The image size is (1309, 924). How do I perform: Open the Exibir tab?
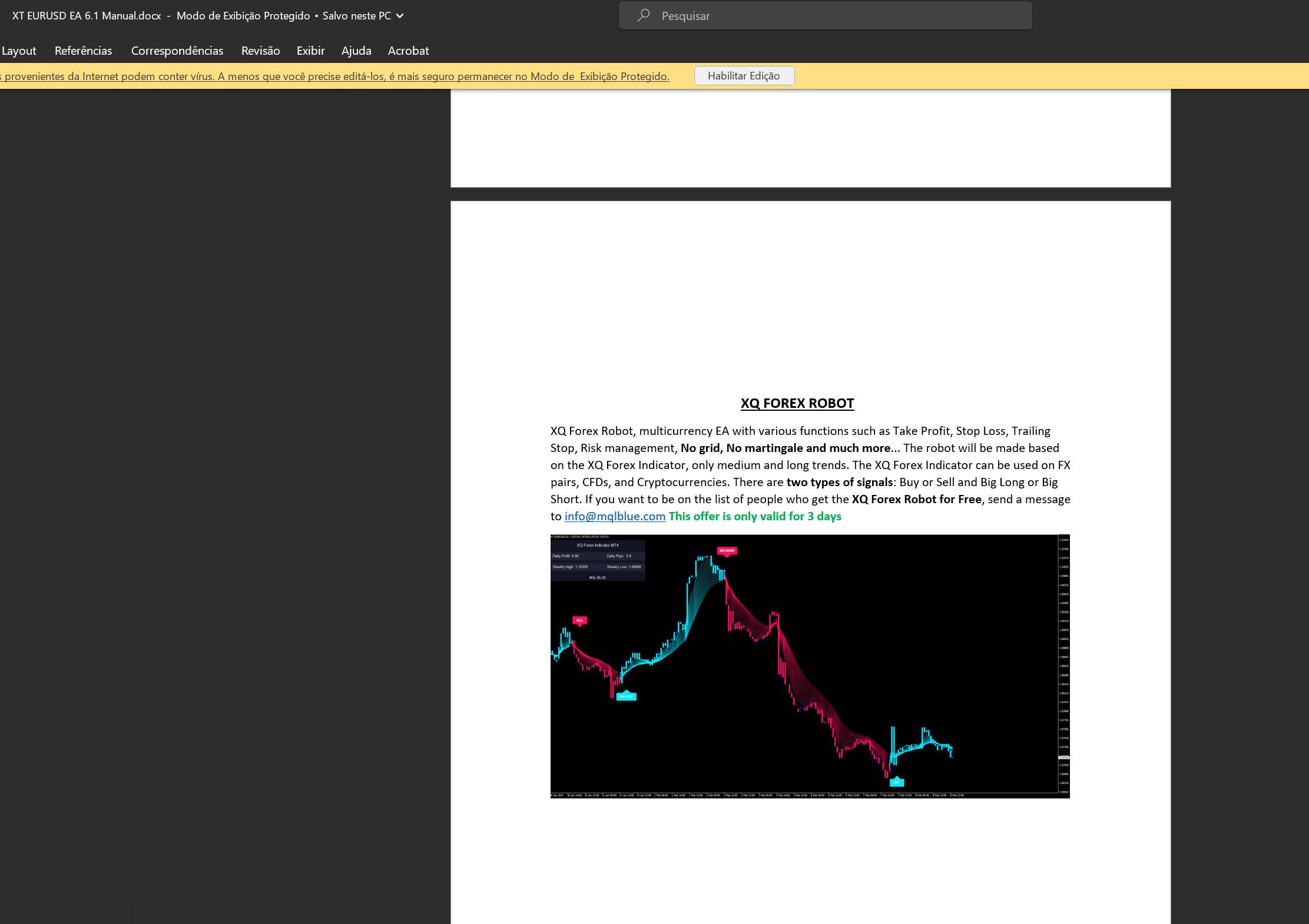click(x=310, y=51)
